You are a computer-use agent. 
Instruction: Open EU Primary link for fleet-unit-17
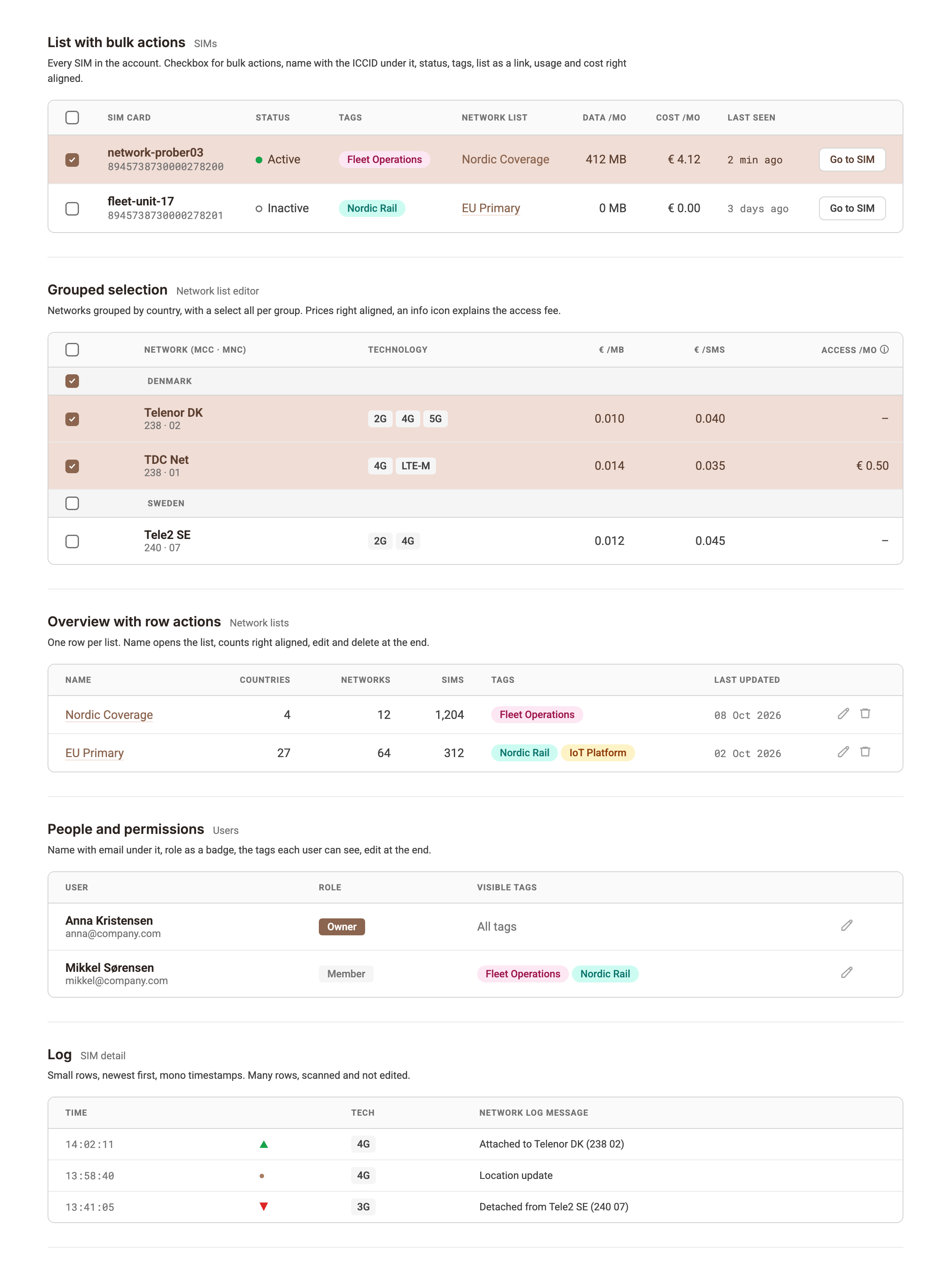[x=491, y=208]
